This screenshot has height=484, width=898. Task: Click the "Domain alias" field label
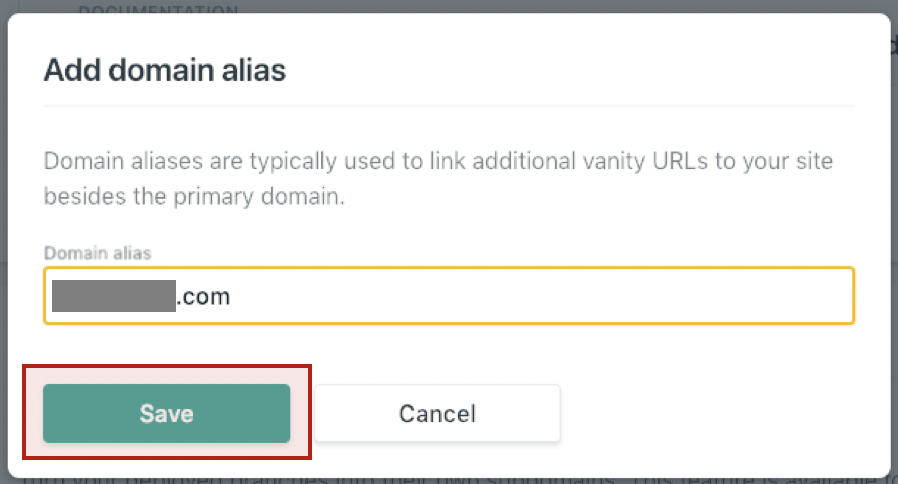pyautogui.click(x=97, y=253)
